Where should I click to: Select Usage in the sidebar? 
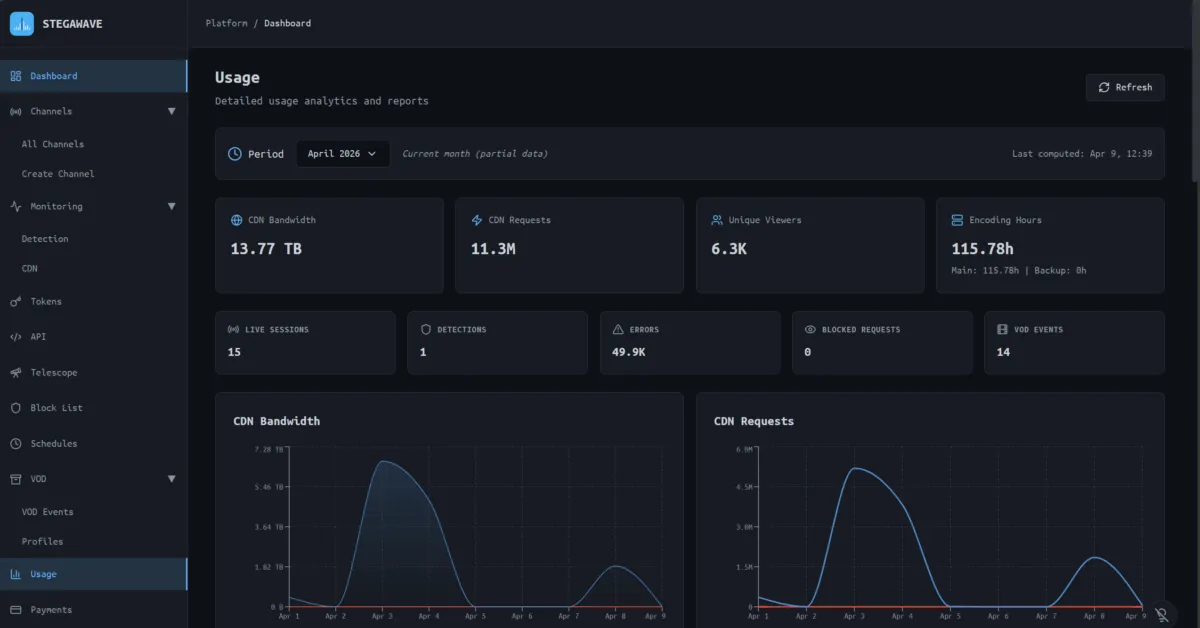[x=43, y=575]
